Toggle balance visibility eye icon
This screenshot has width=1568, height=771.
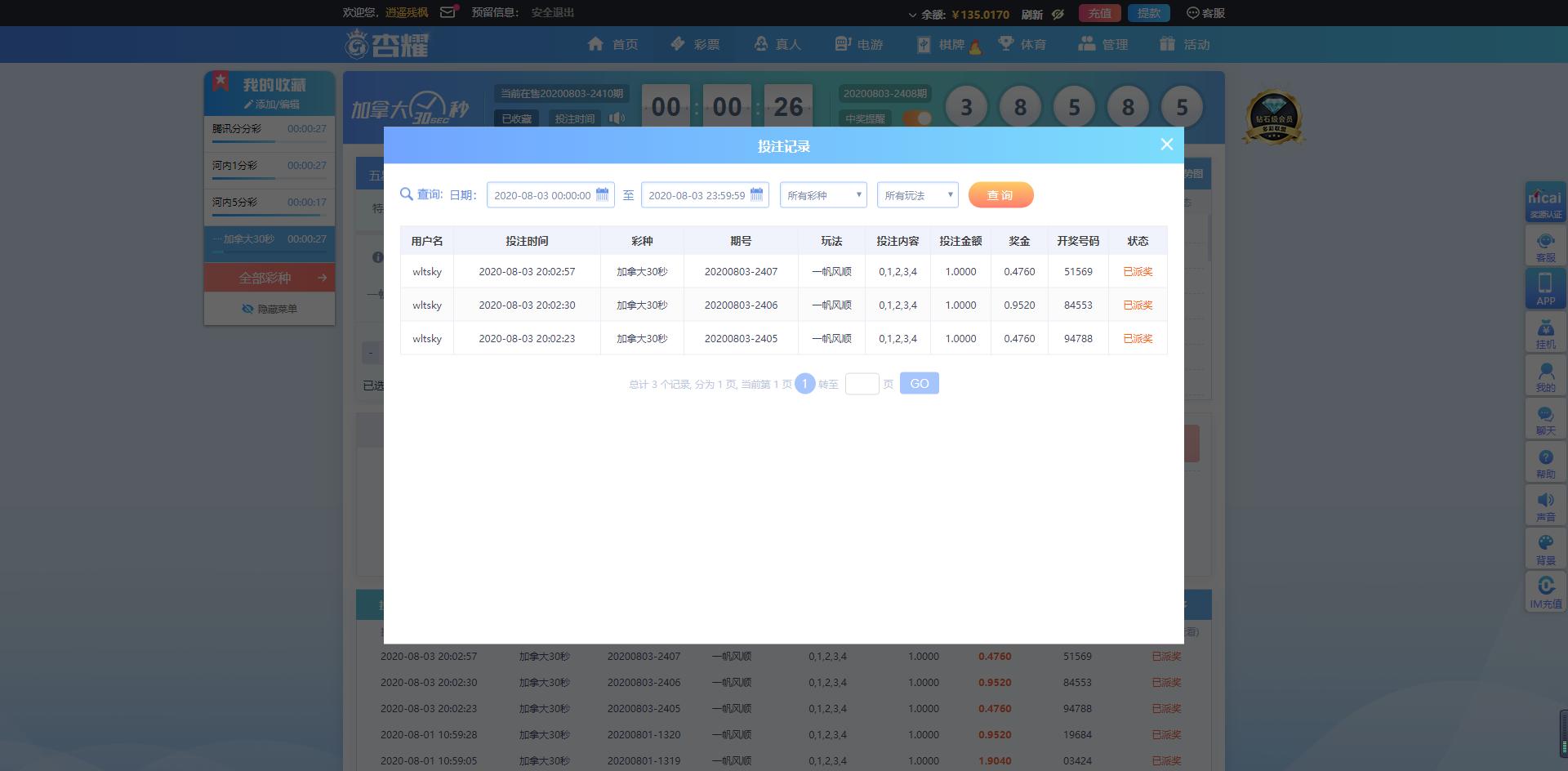click(x=1058, y=14)
